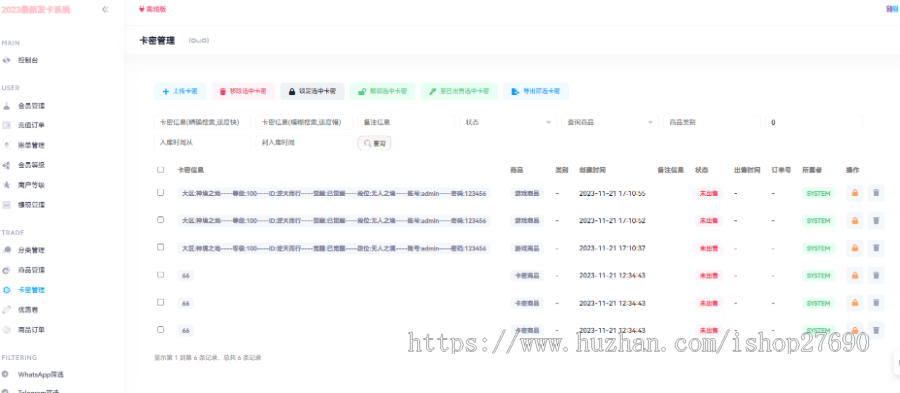Open 会员管理 via its person icon
900x393 pixels.
click(6, 106)
